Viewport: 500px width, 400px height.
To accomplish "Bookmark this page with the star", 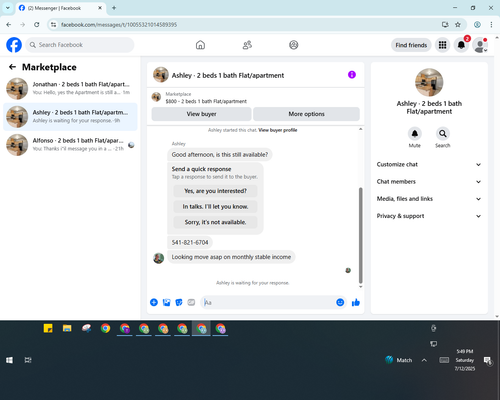I will pyautogui.click(x=458, y=25).
